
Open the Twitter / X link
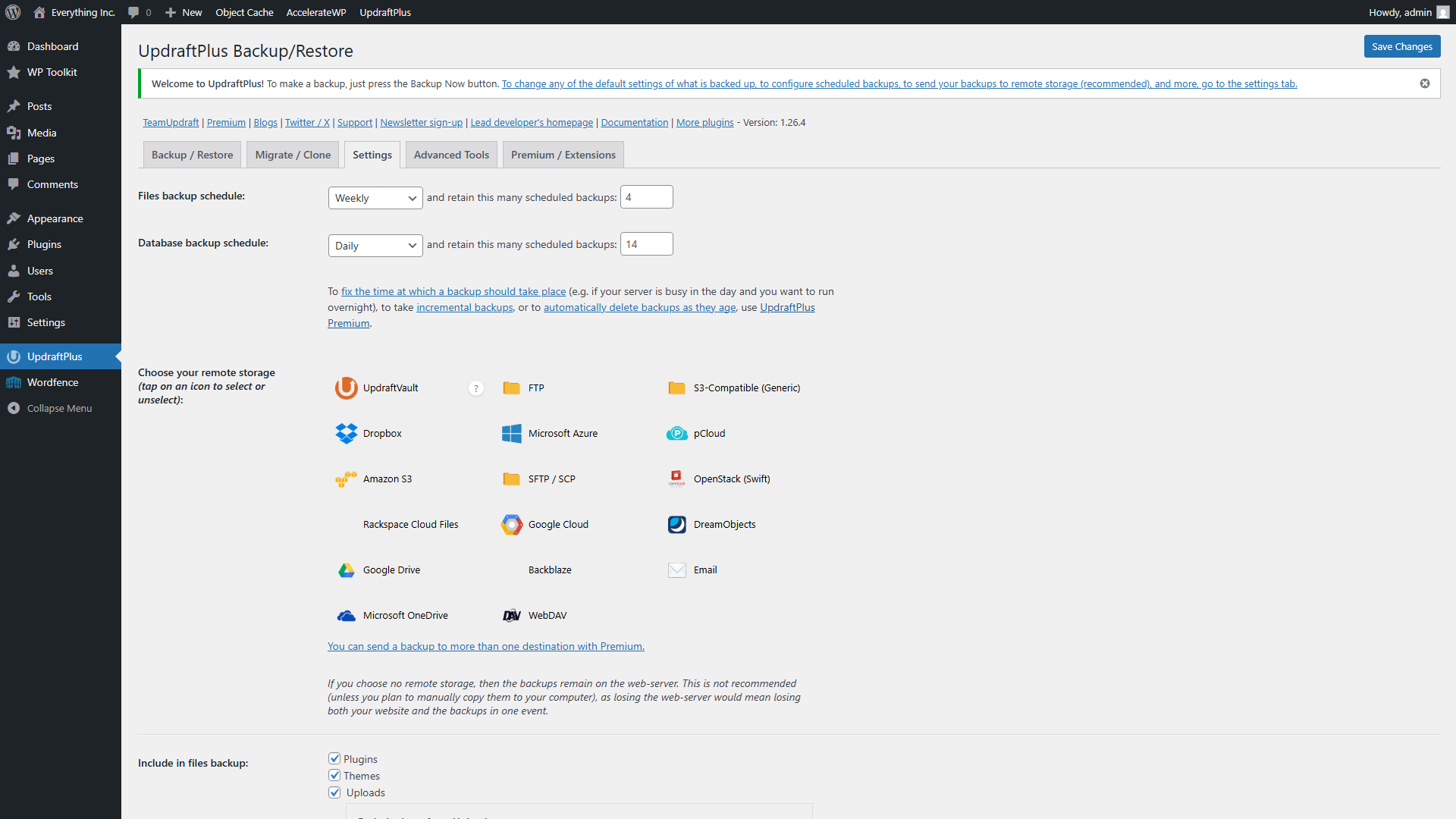(x=307, y=122)
